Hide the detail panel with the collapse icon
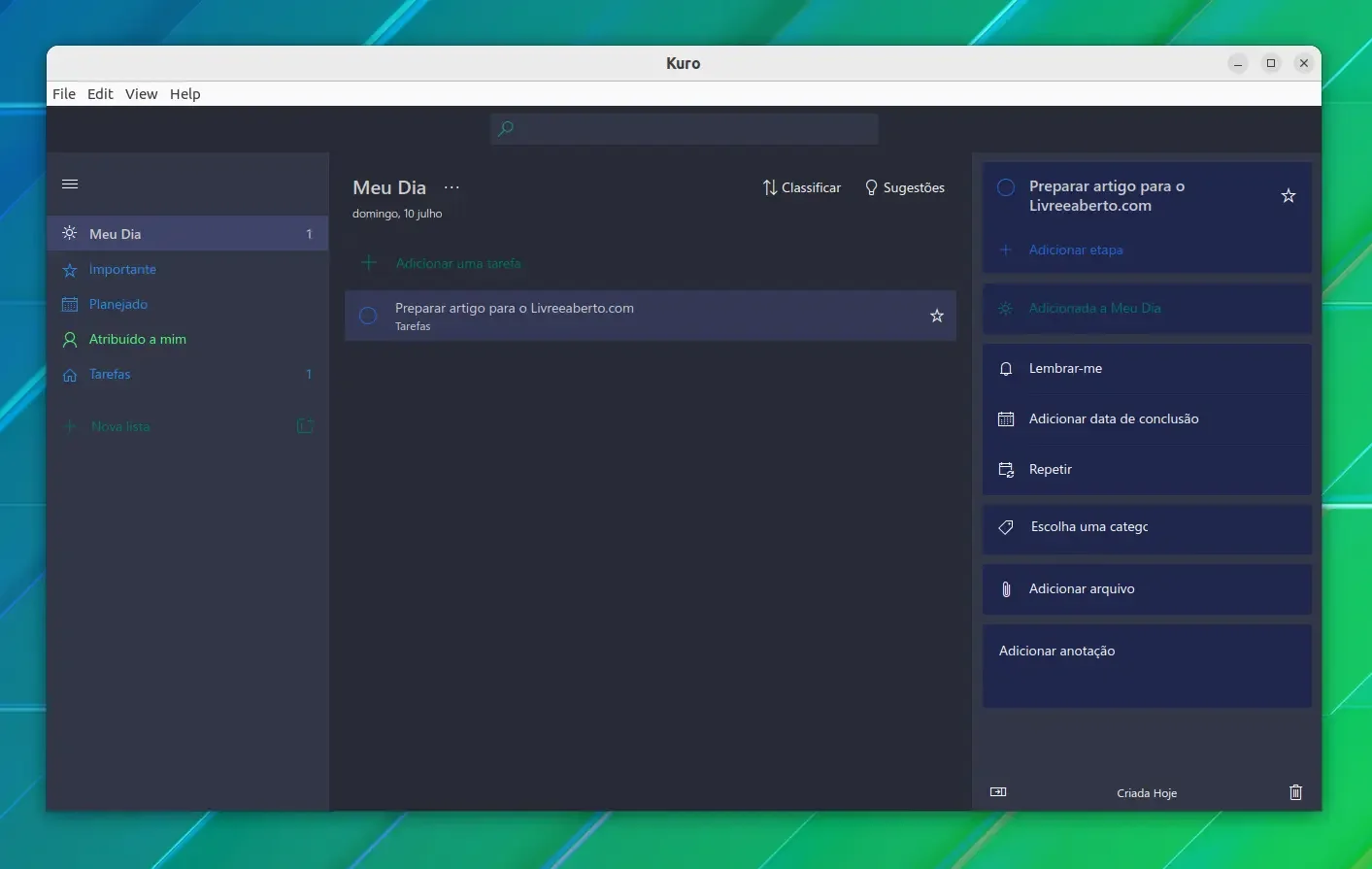 [998, 792]
